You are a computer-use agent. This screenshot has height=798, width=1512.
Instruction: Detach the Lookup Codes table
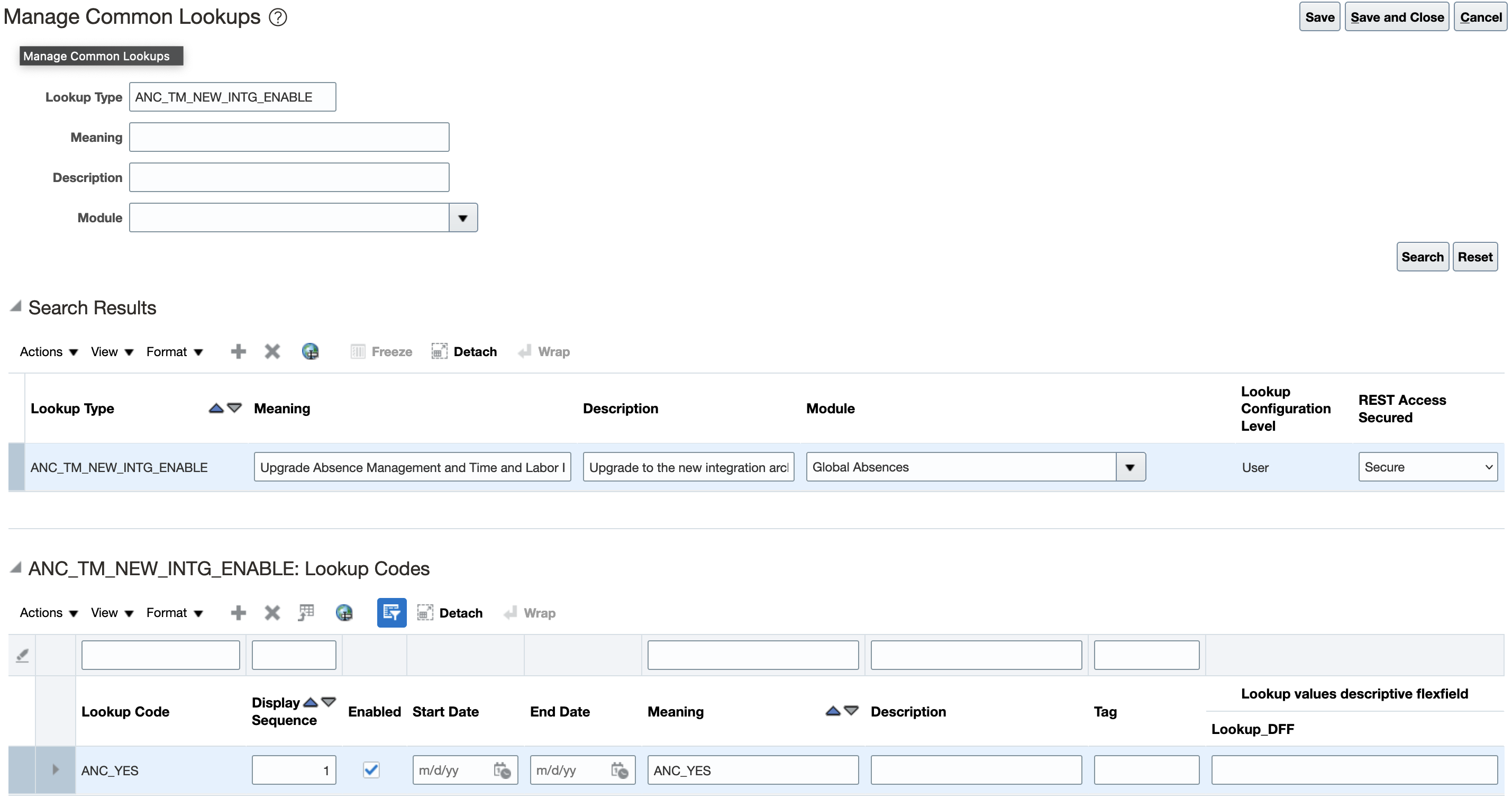pos(450,612)
